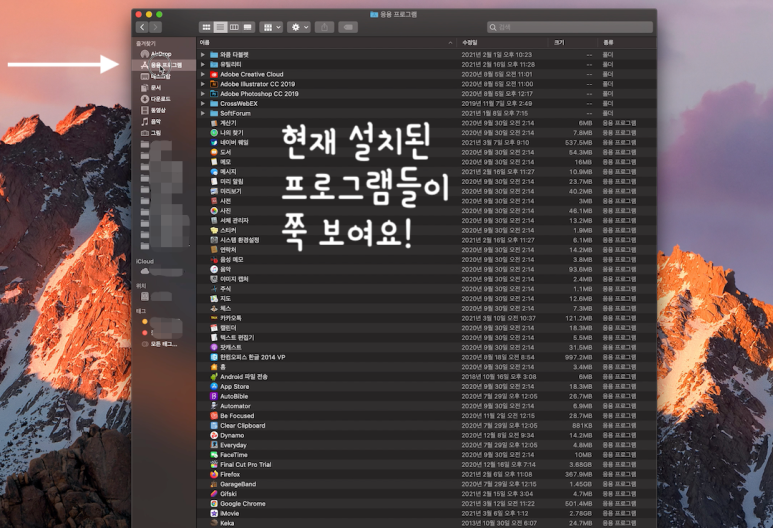
Task: Select the 네이버 웨일 browser app
Action: click(x=229, y=142)
